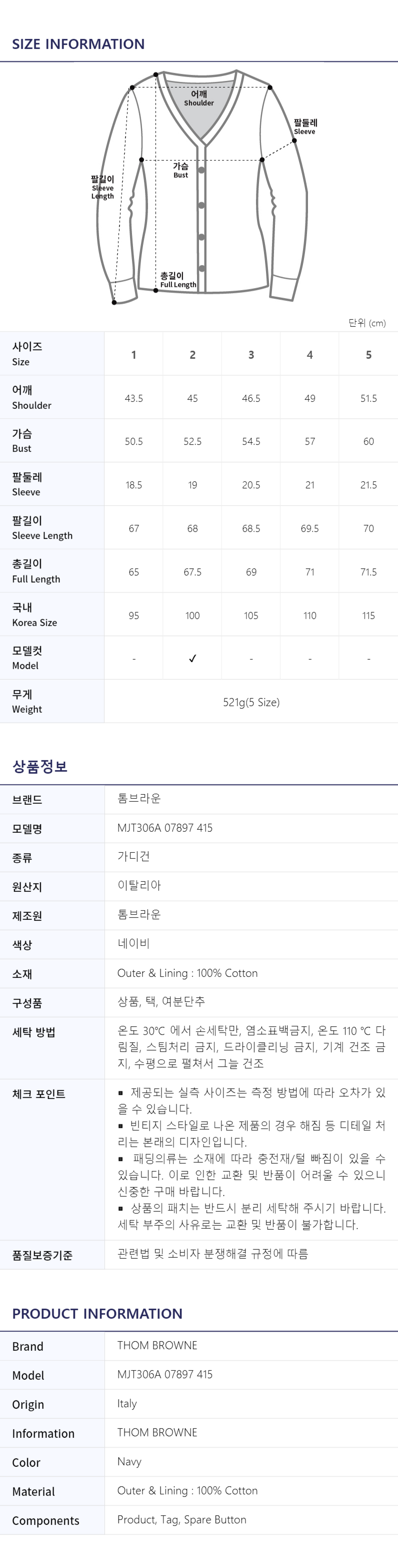Image resolution: width=398 pixels, height=1568 pixels.
Task: Click the PRODUCT INFORMATION heading
Action: [x=97, y=1313]
